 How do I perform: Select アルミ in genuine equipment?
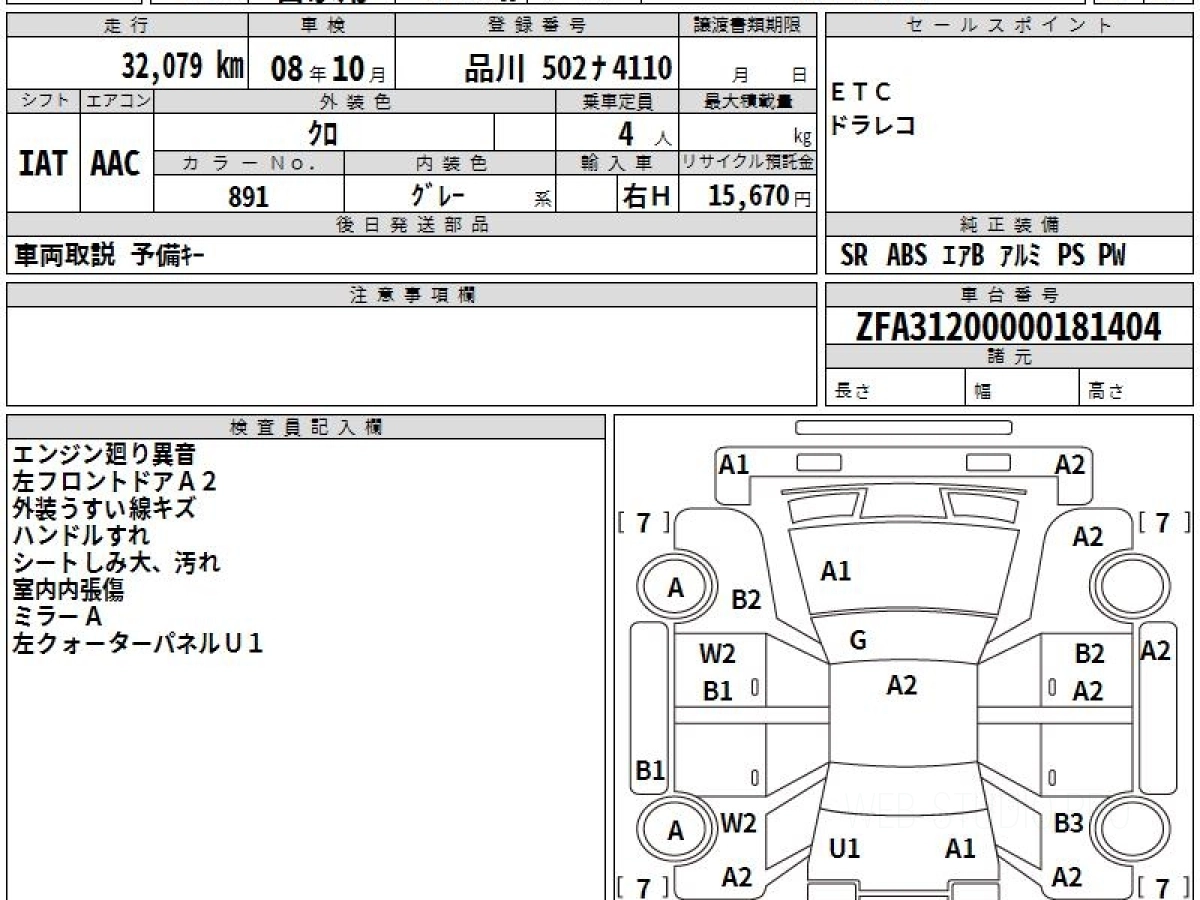tap(1021, 257)
